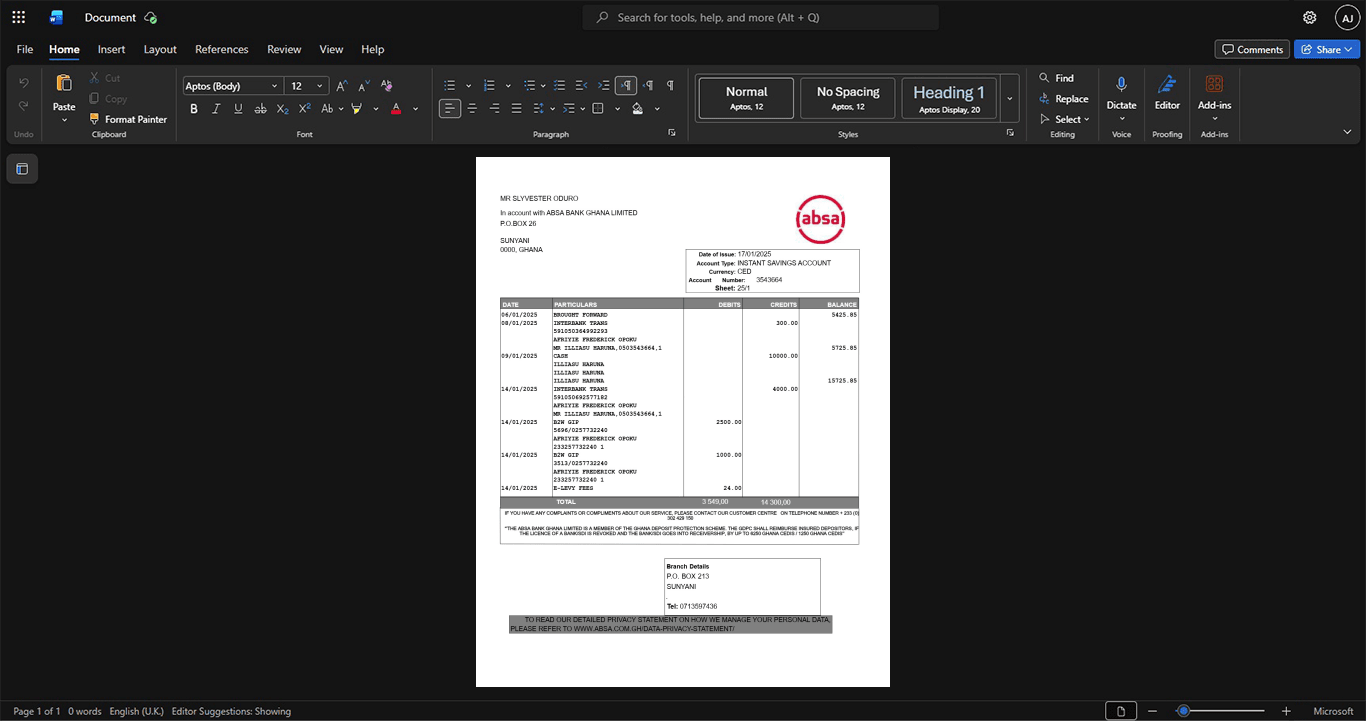Switch to the Insert tab

coord(111,49)
